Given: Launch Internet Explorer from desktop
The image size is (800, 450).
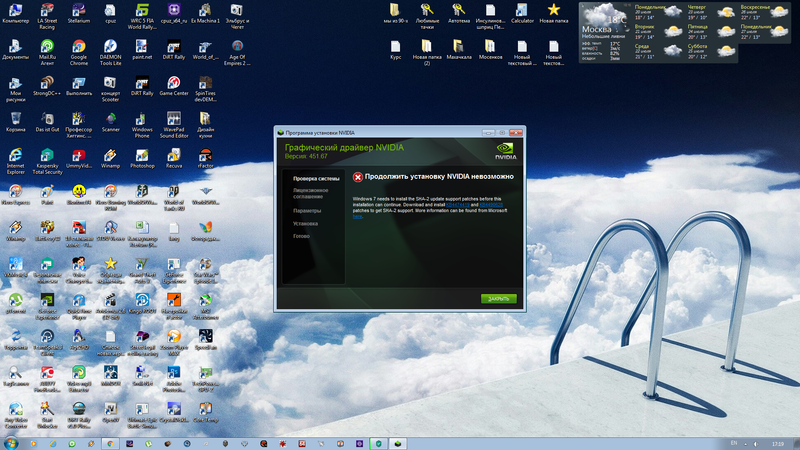Looking at the screenshot, I should pyautogui.click(x=15, y=162).
